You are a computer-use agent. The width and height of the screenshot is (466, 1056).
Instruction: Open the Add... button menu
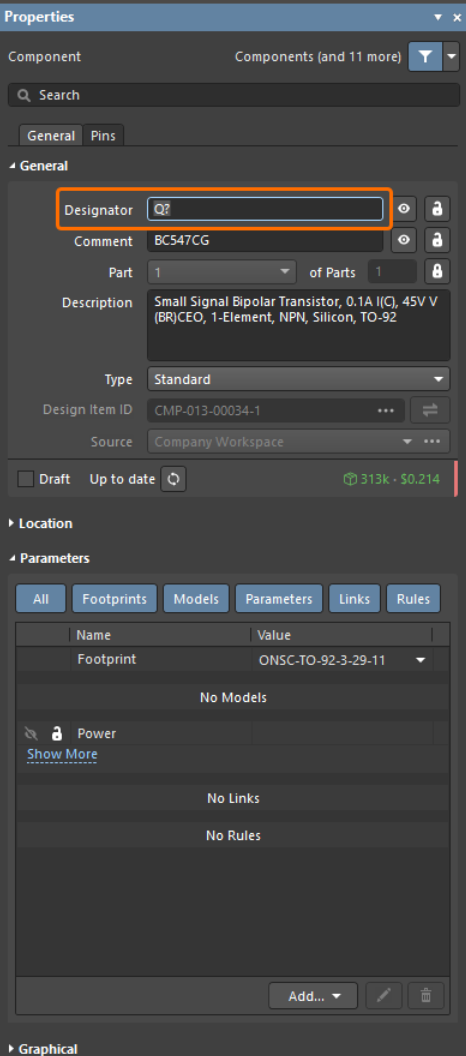(313, 995)
